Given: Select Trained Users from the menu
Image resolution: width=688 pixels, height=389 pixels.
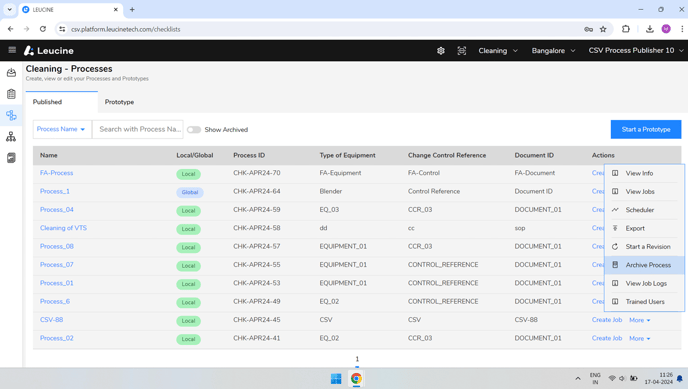Looking at the screenshot, I should click(645, 302).
